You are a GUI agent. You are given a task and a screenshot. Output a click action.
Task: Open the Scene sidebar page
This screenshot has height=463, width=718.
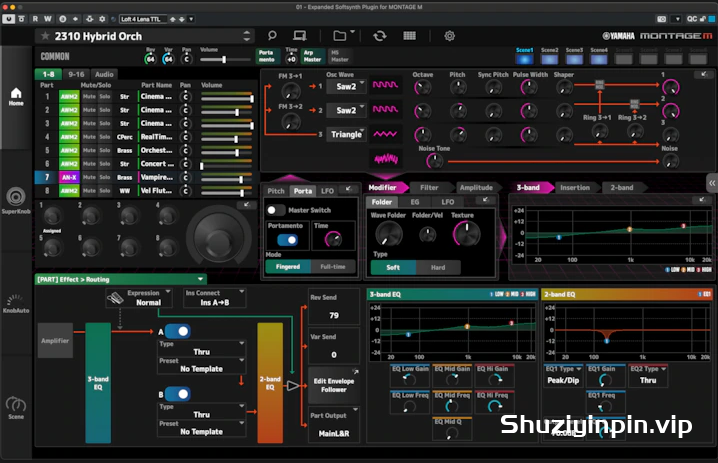[16, 408]
